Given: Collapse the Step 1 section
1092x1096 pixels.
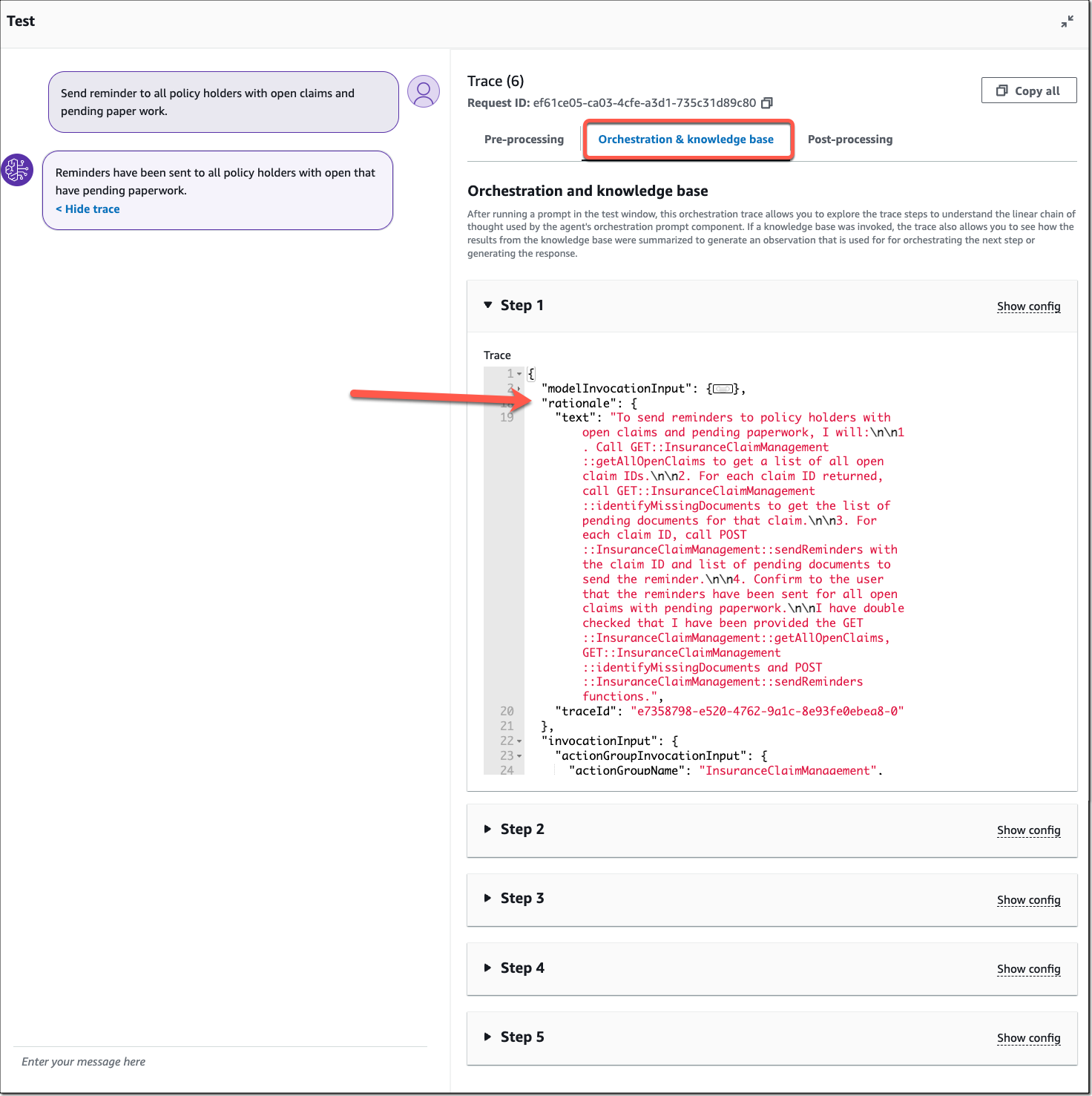Looking at the screenshot, I should point(488,305).
